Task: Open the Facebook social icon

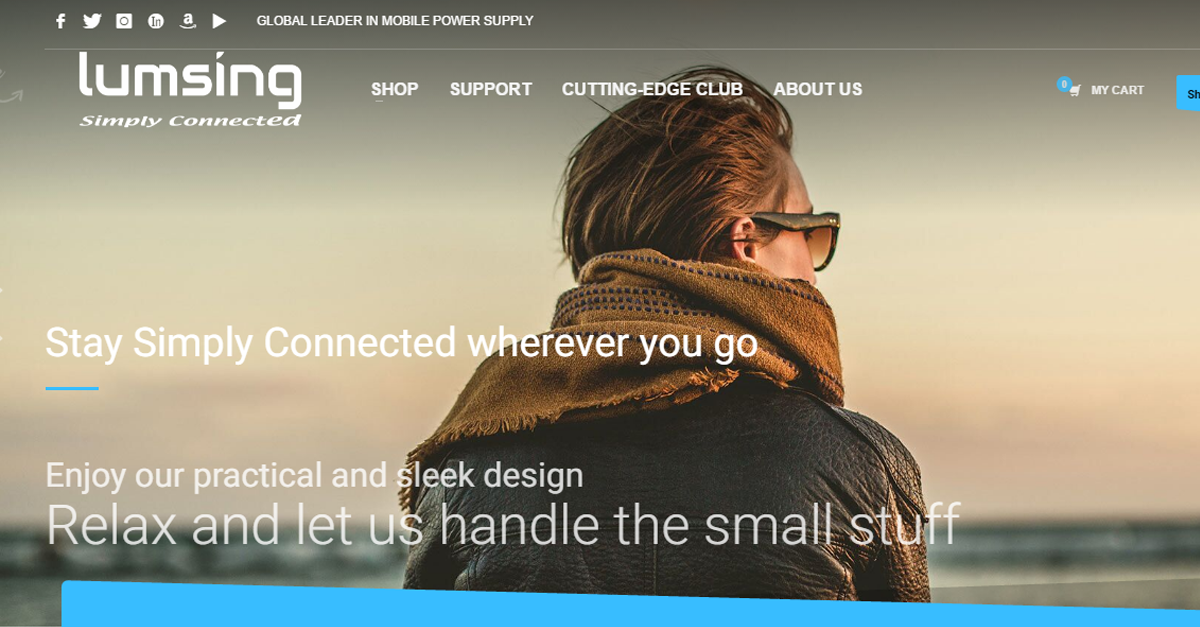Action: (61, 21)
